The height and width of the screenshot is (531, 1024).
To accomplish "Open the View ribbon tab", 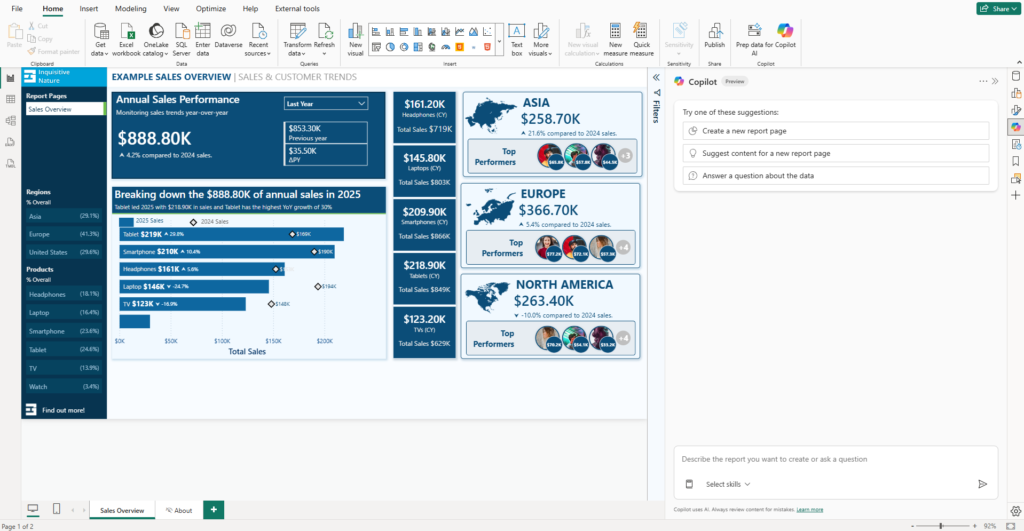I will pos(171,8).
